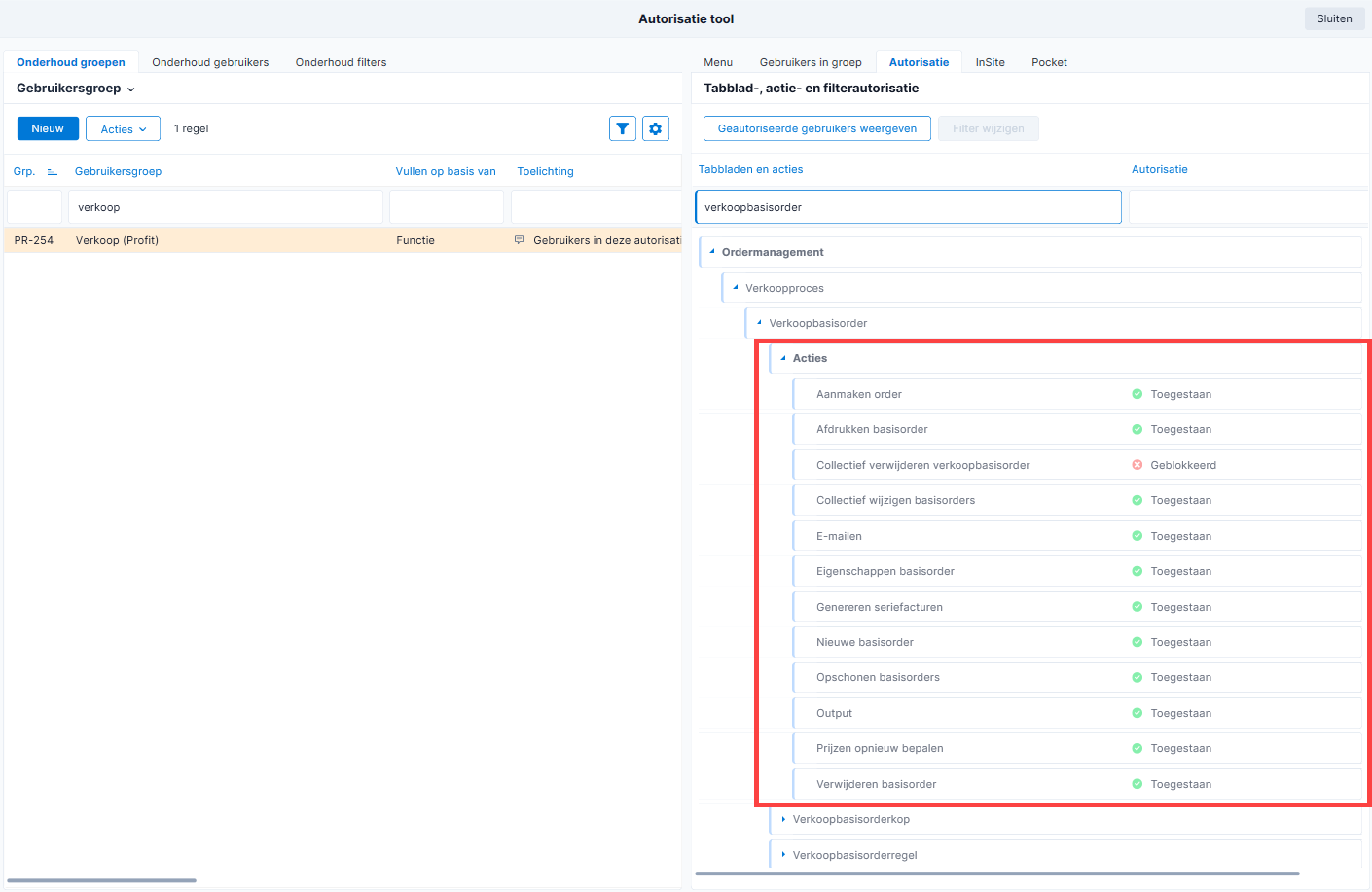Image resolution: width=1372 pixels, height=892 pixels.
Task: Click green check icon beside Verwijderen basisorder
Action: tap(1137, 784)
